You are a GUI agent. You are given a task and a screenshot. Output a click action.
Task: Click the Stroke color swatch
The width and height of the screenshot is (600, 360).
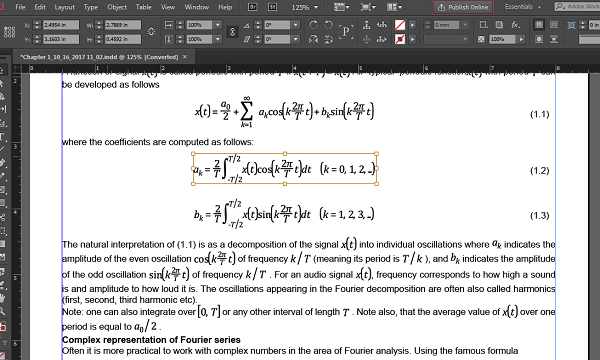pyautogui.click(x=400, y=39)
